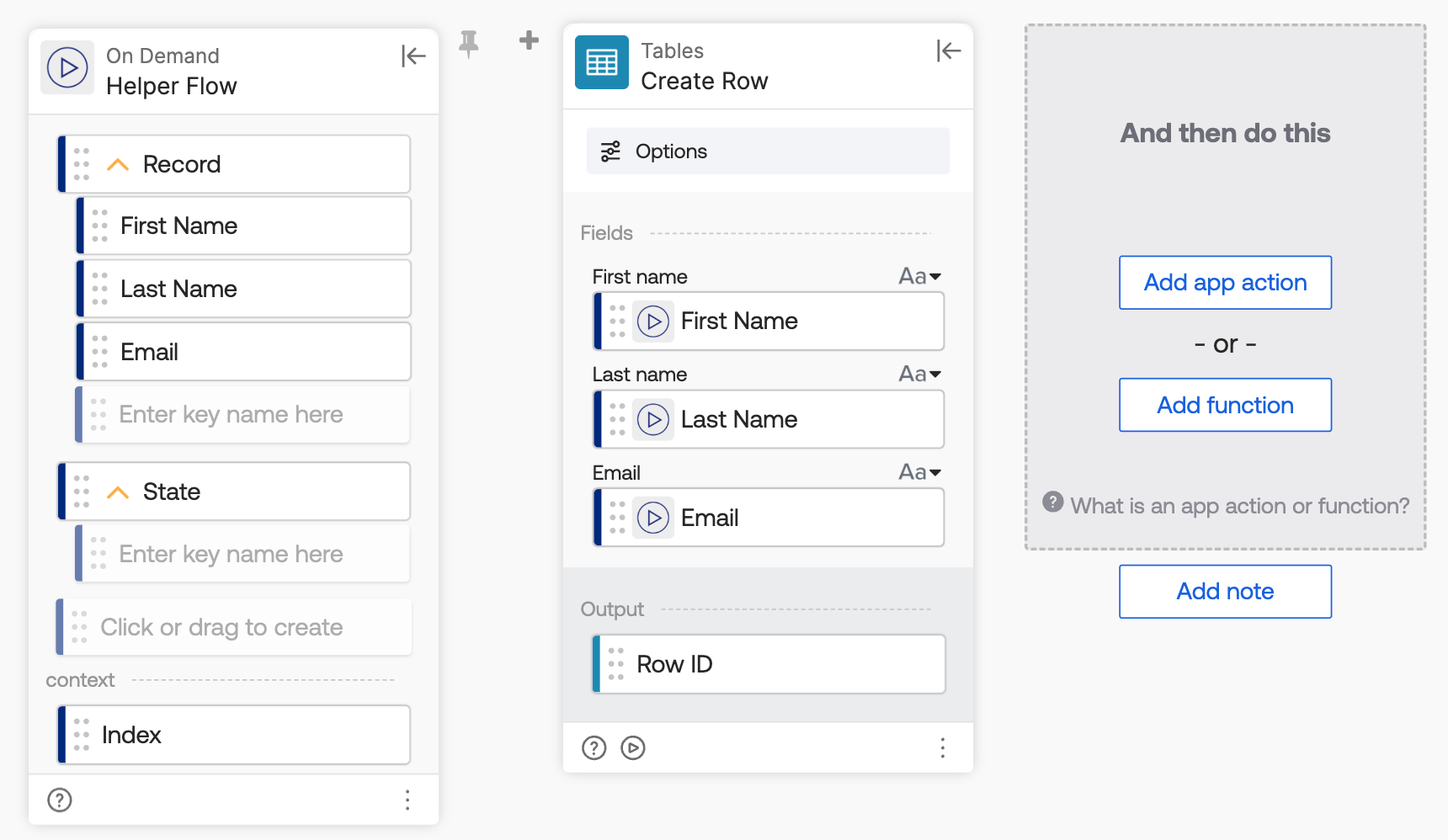The width and height of the screenshot is (1448, 840).
Task: Click play icon in Last name mapped pill
Action: pos(653,419)
